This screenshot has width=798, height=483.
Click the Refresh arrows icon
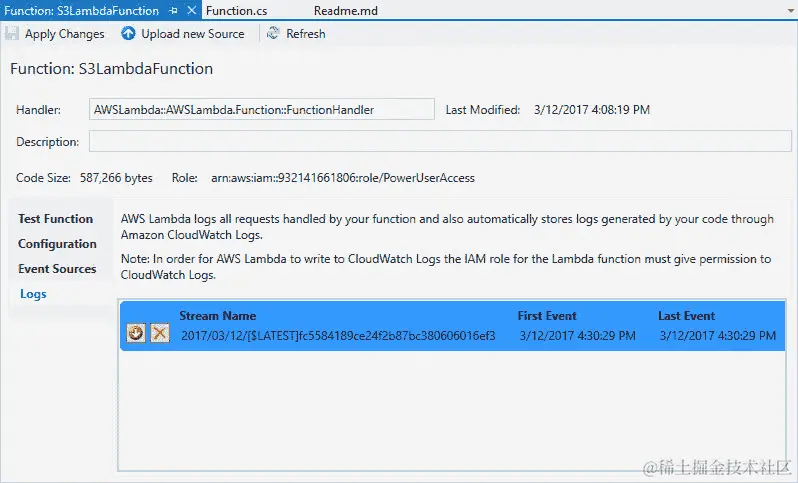[273, 34]
